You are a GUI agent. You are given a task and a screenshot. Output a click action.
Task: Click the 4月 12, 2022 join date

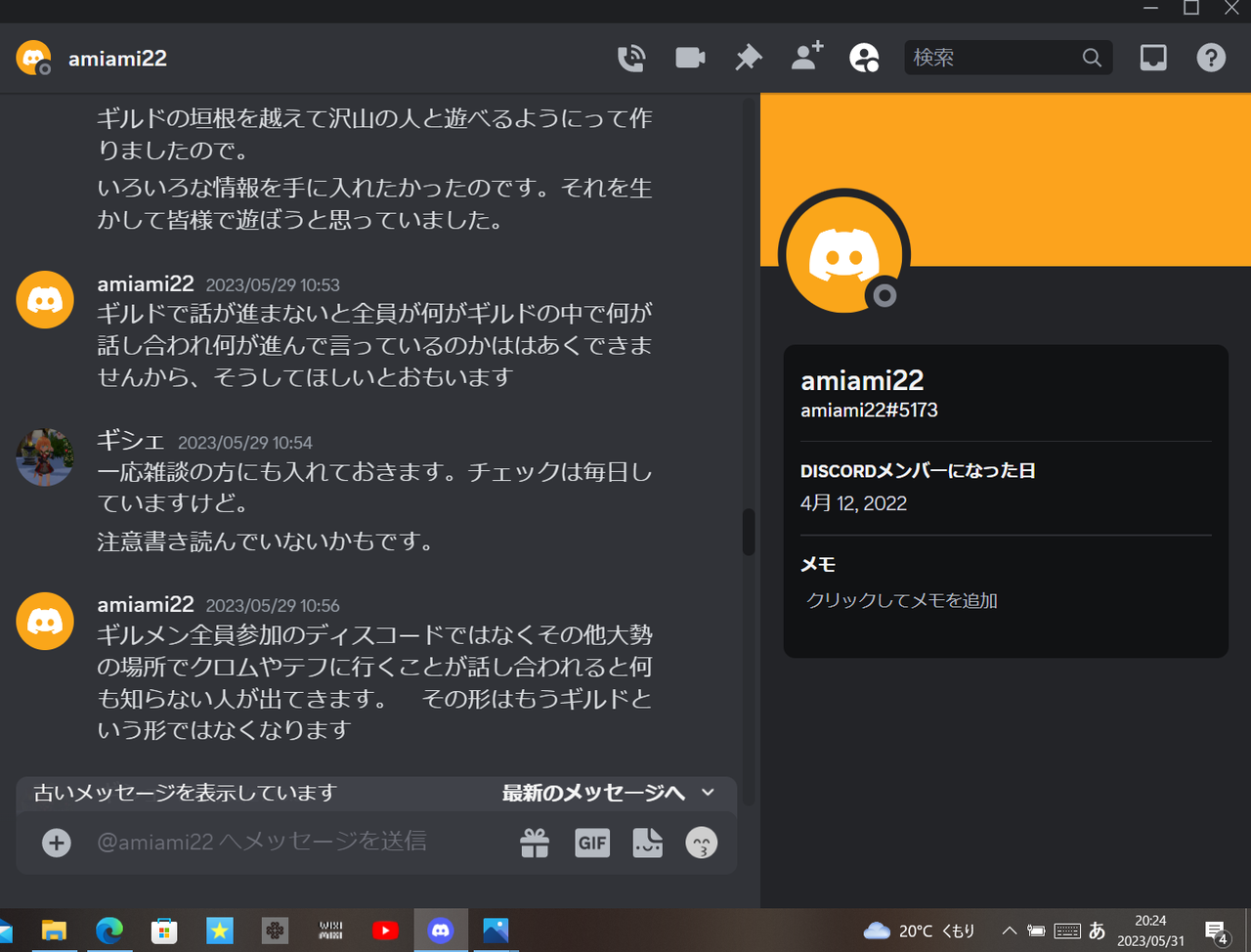853,503
